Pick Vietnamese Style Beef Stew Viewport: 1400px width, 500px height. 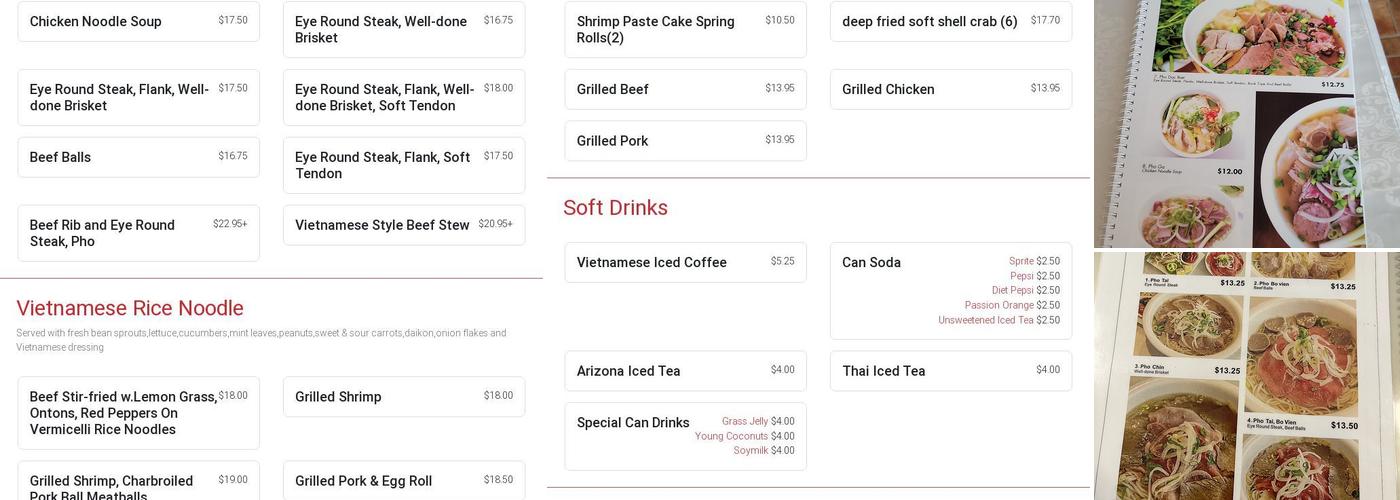403,226
